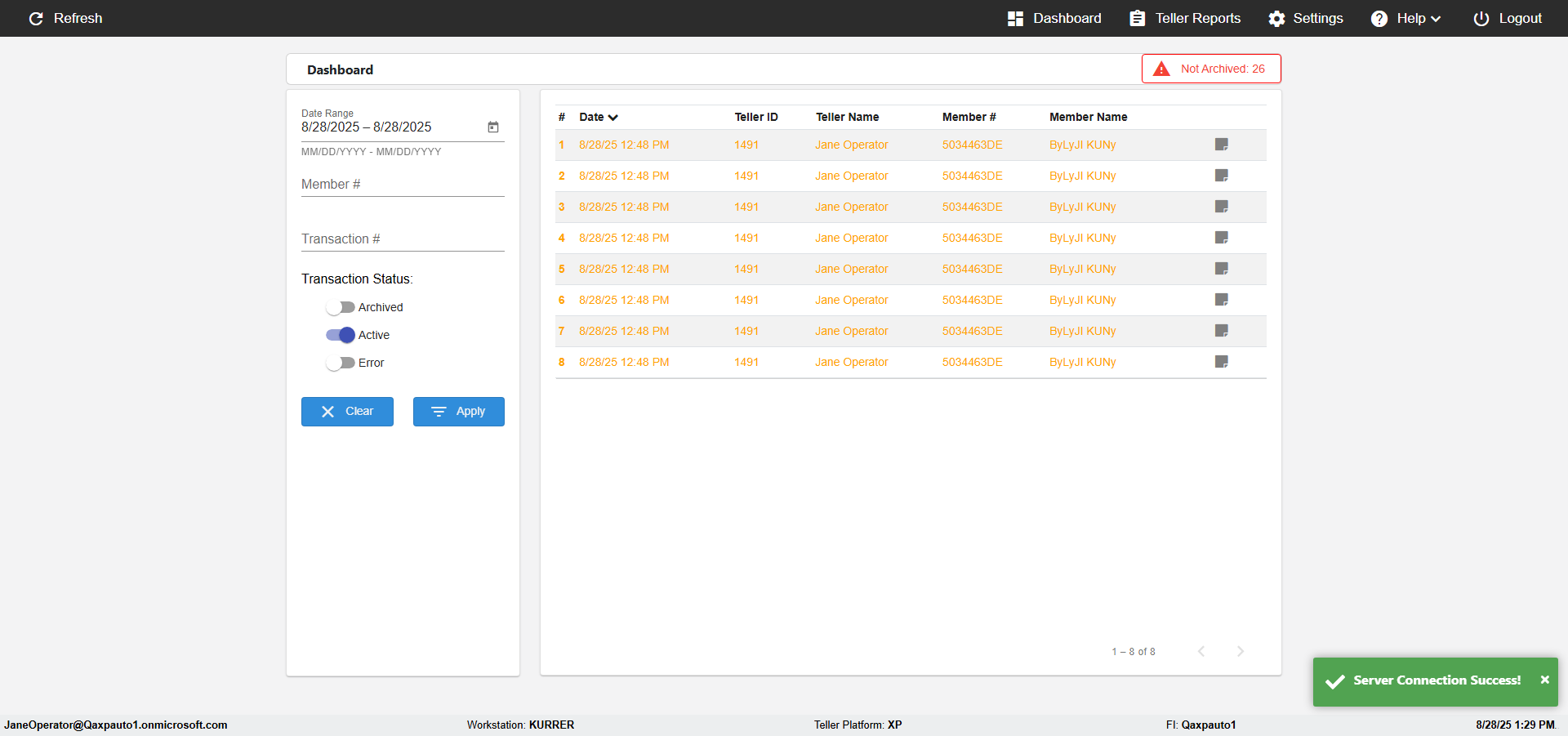Open Settings from the top menu
This screenshot has height=736, width=1568.
[1305, 18]
